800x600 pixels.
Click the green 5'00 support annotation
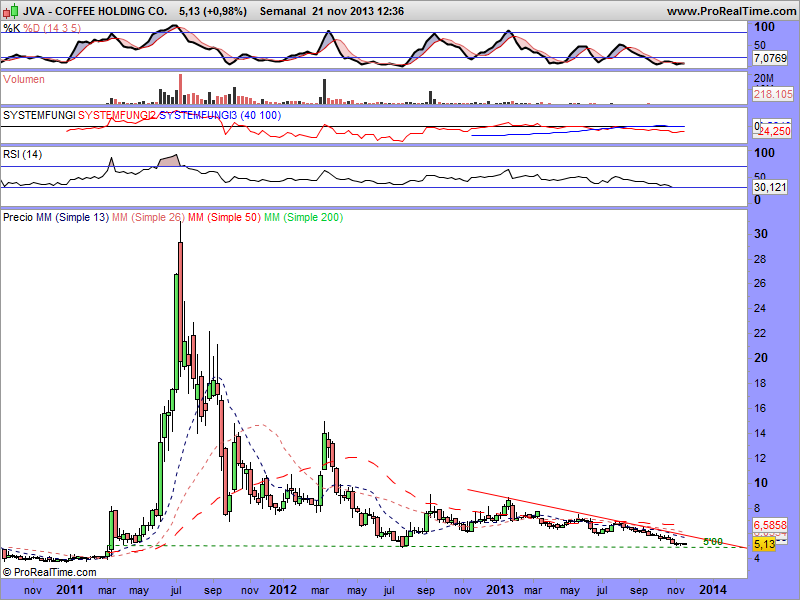713,542
